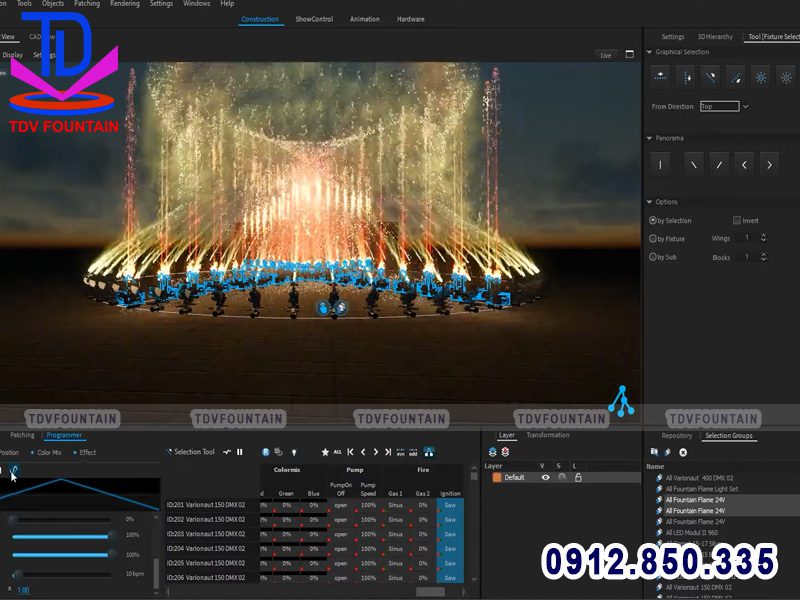This screenshot has height=600, width=800.
Task: Click the orange color swatch of Default layer
Action: click(496, 478)
